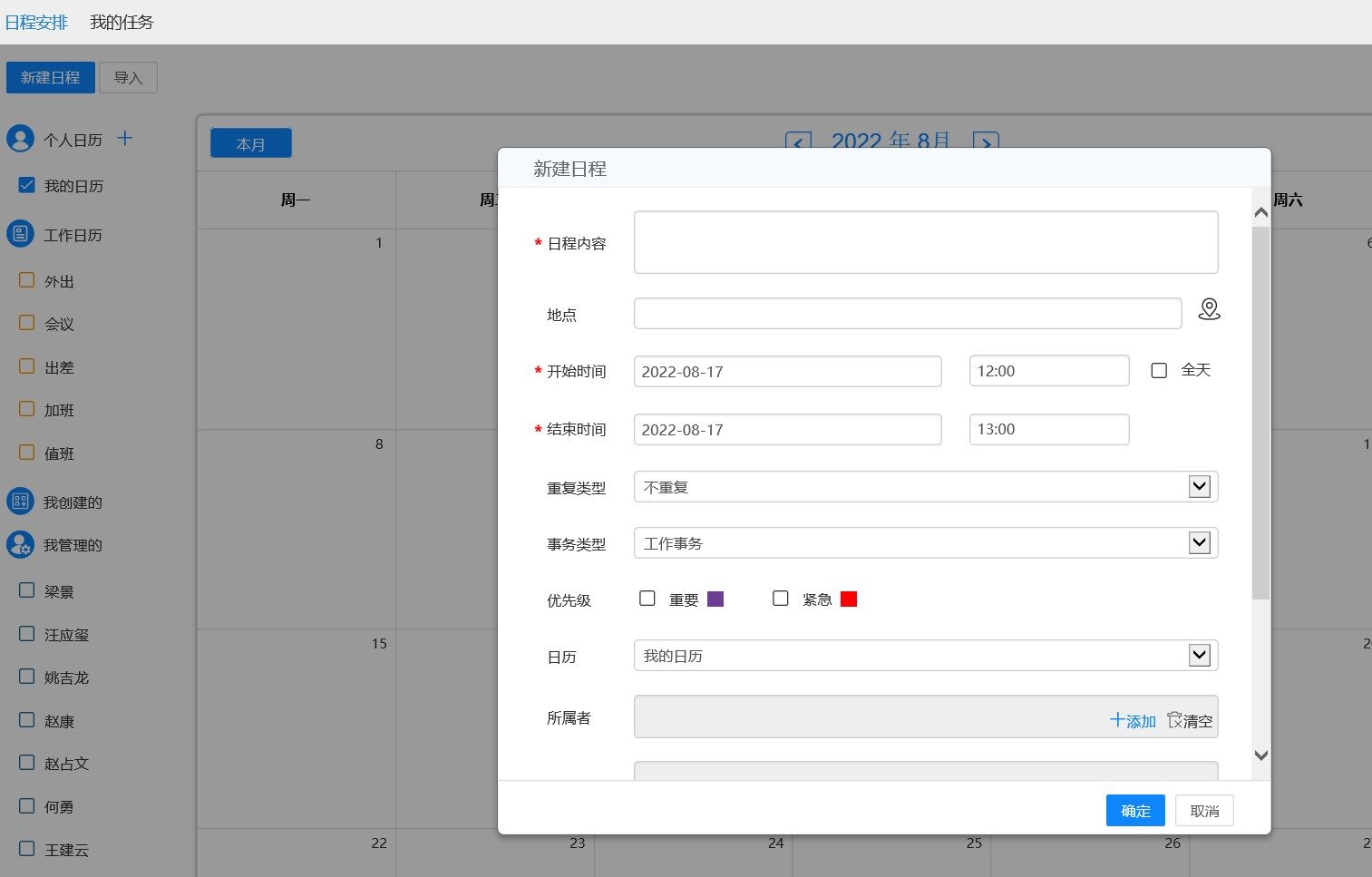The height and width of the screenshot is (877, 1372).
Task: Click the 日程内容 text area
Action: click(x=925, y=242)
